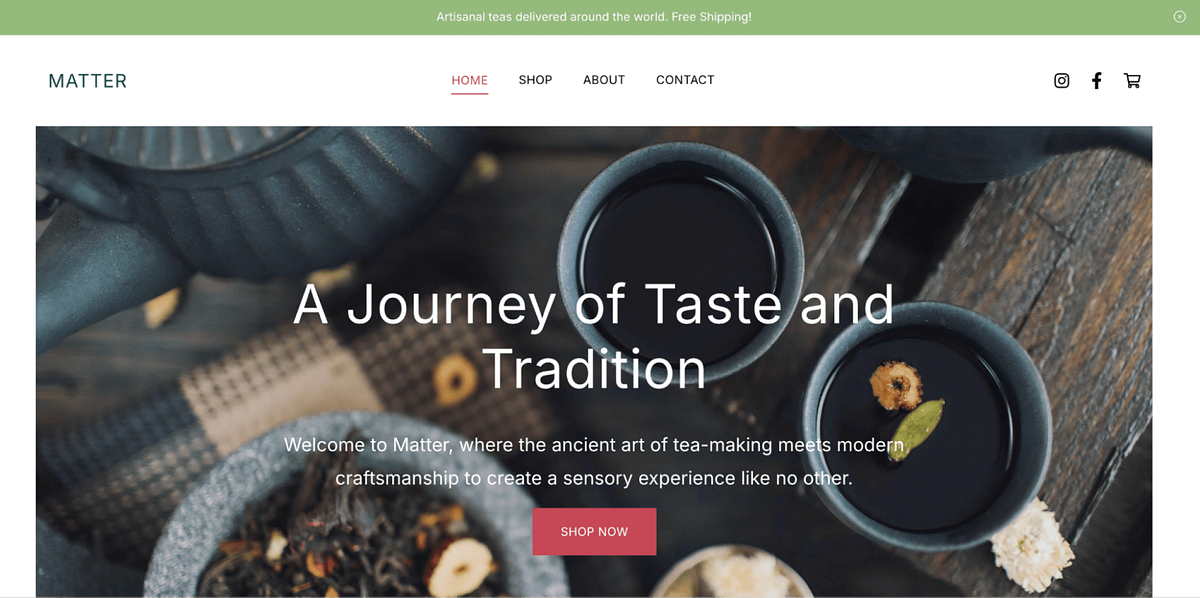Click the tea cup with green cardamom pod
This screenshot has height=598, width=1200.
coord(925,420)
